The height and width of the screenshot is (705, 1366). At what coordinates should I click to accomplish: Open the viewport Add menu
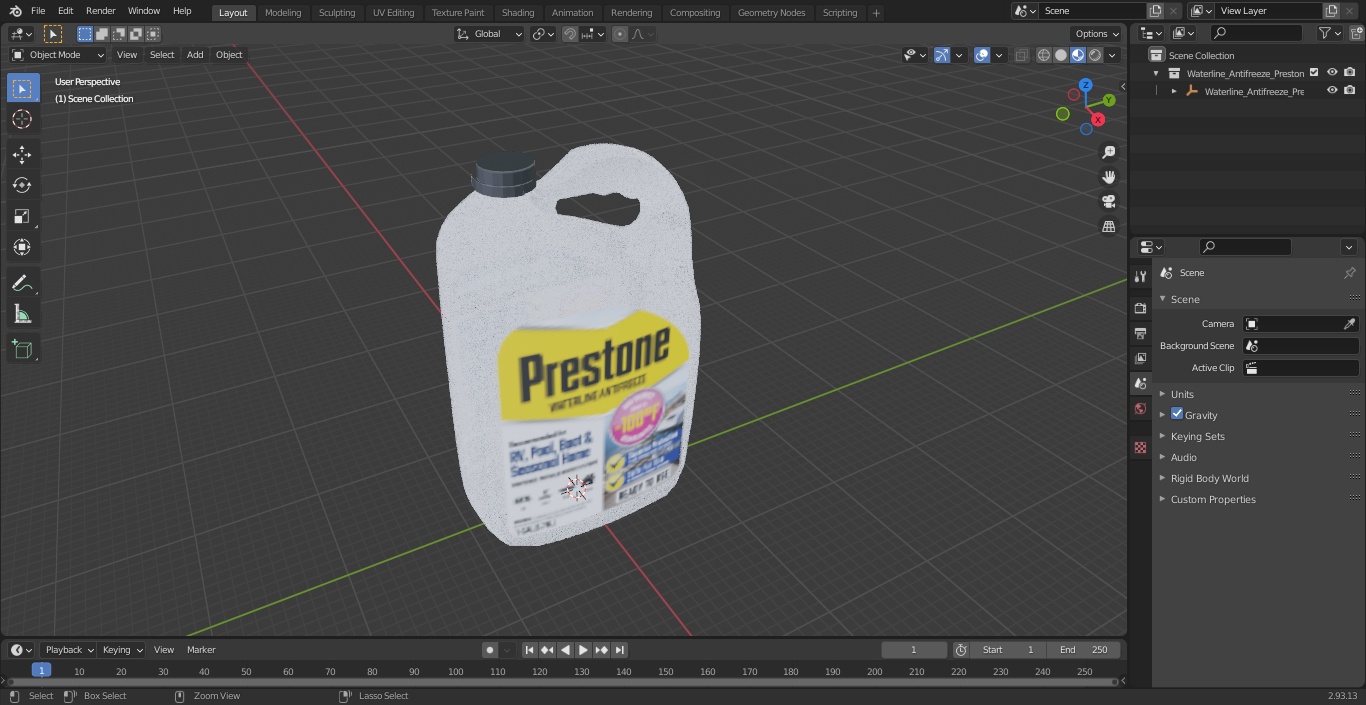195,55
